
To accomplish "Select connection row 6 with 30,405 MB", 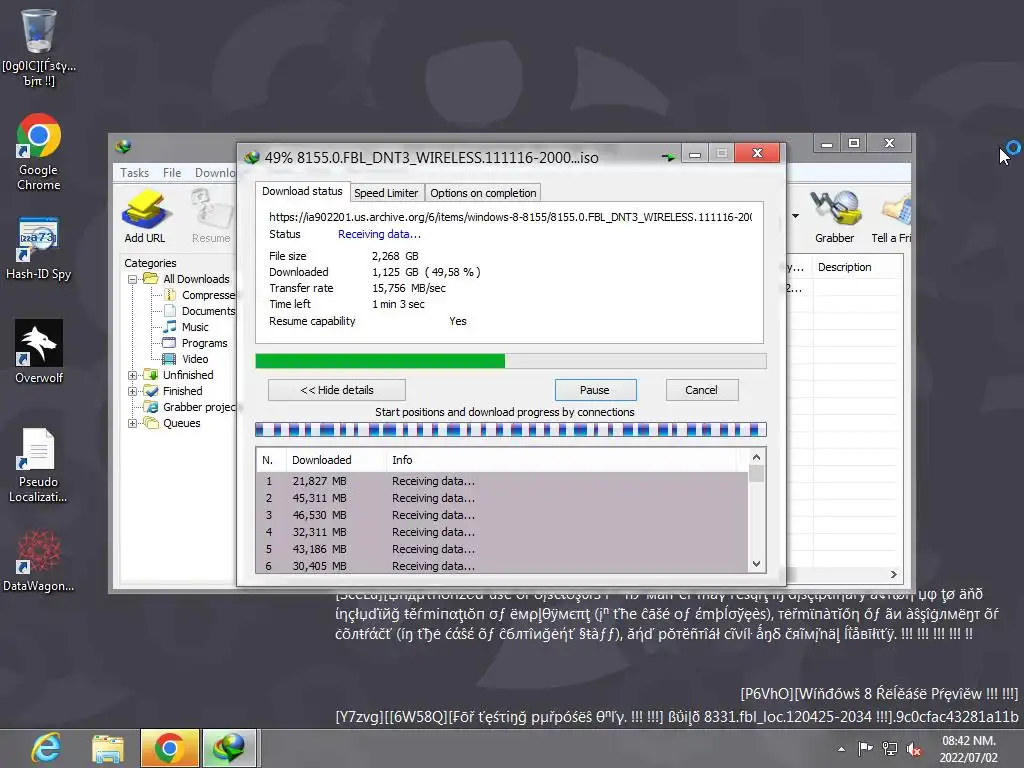I will [x=502, y=566].
